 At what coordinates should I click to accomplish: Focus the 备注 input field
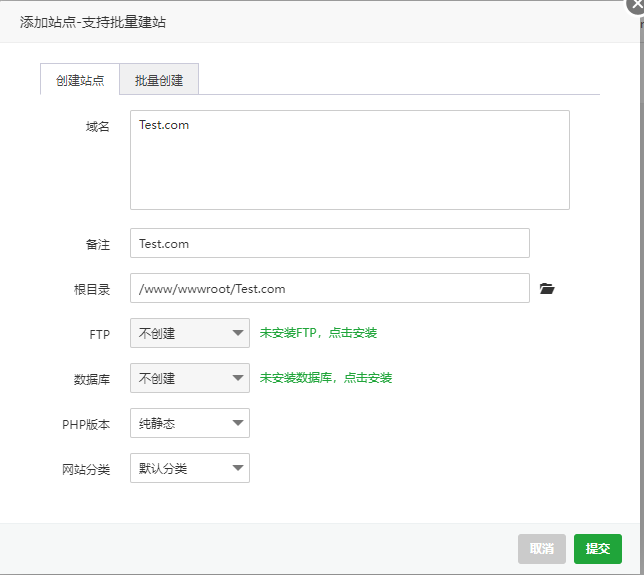coord(329,243)
